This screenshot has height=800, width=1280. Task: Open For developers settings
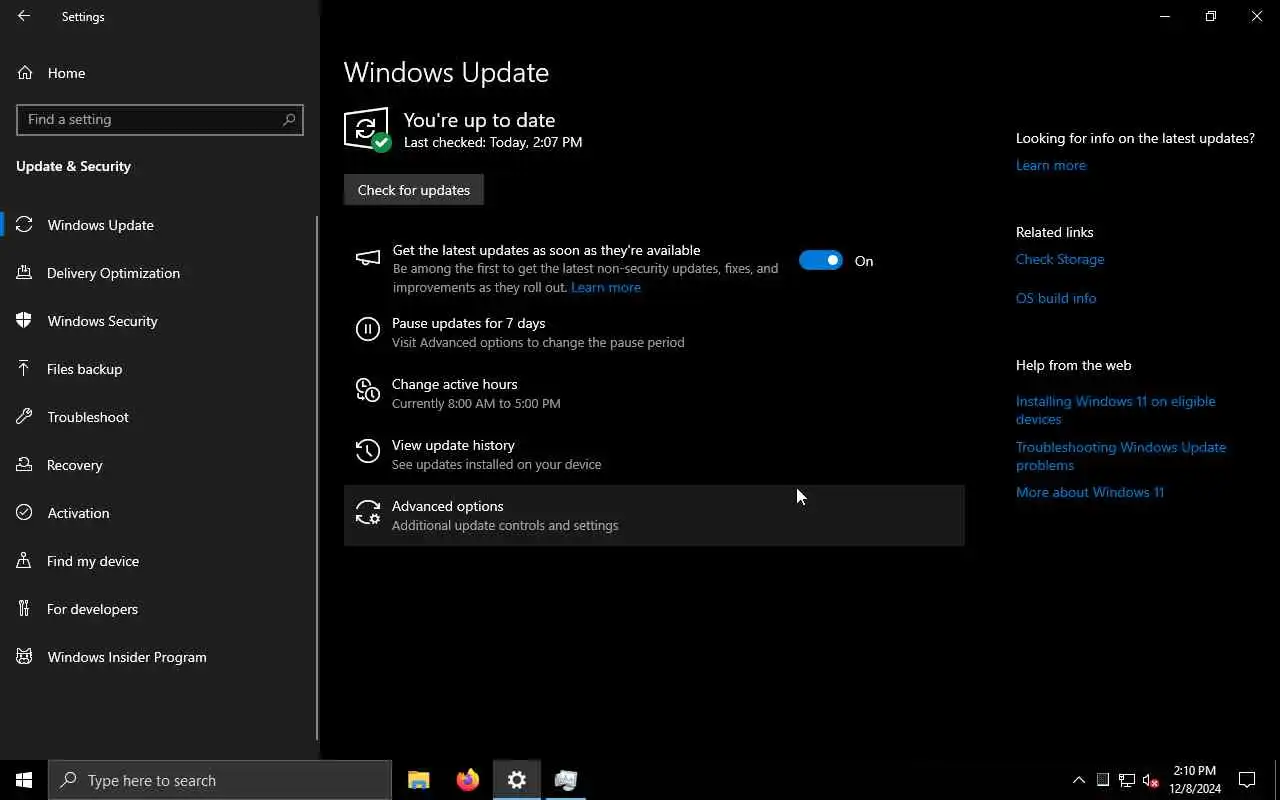click(x=160, y=609)
